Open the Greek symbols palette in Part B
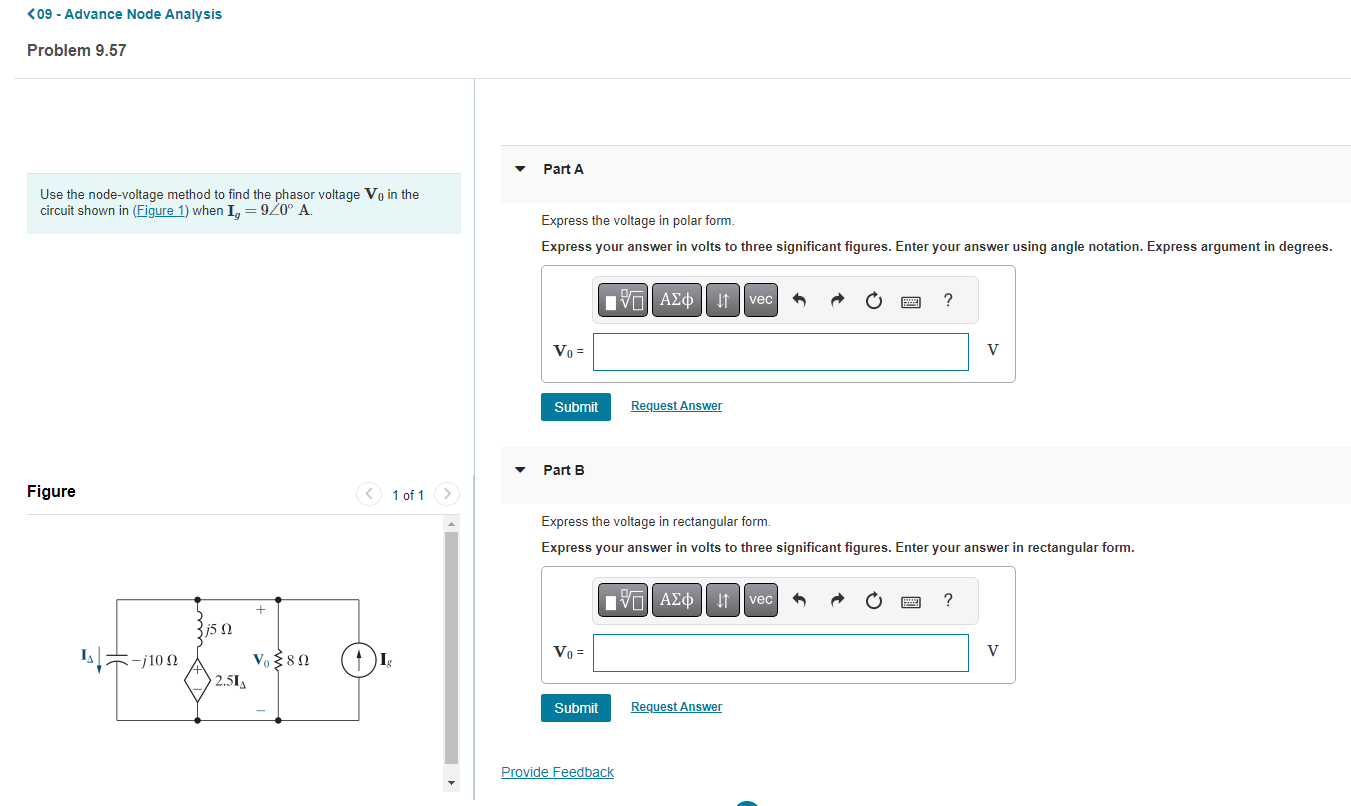Viewport: 1351px width, 806px height. tap(676, 599)
